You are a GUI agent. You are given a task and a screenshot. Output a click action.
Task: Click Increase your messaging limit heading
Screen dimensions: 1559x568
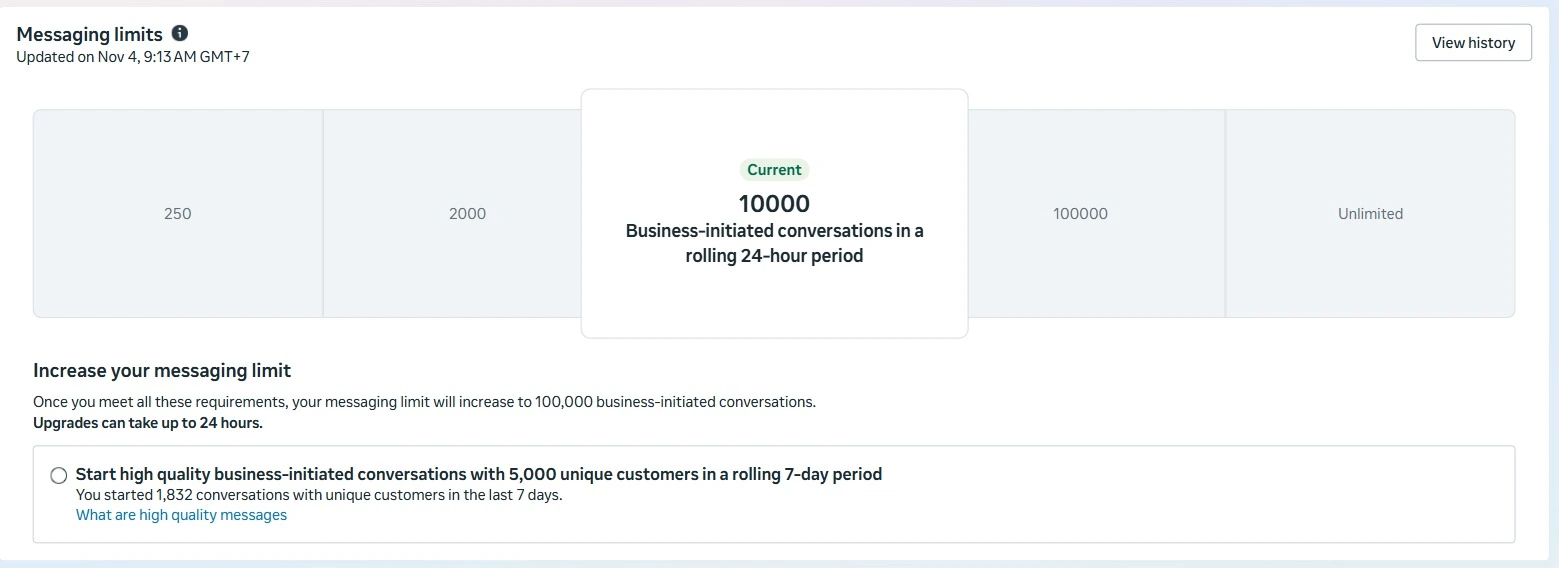(x=162, y=371)
